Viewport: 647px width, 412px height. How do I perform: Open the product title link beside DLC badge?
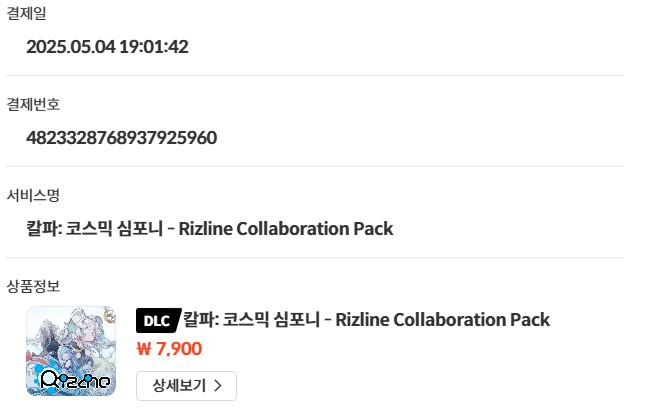click(x=366, y=320)
